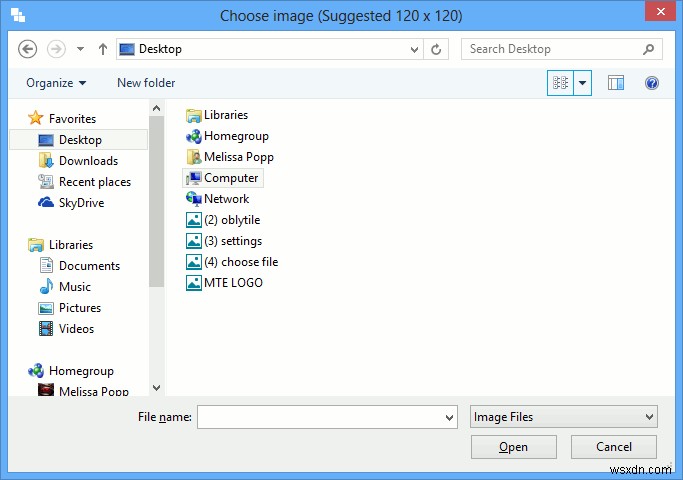The height and width of the screenshot is (480, 683).
Task: Click the Videos film strip icon
Action: [x=46, y=328]
